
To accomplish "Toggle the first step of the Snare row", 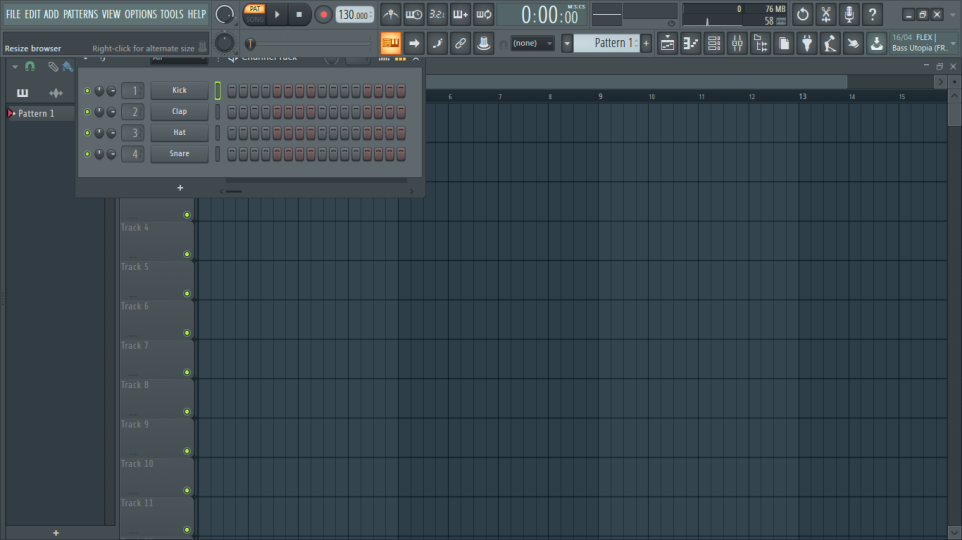I will [x=232, y=154].
